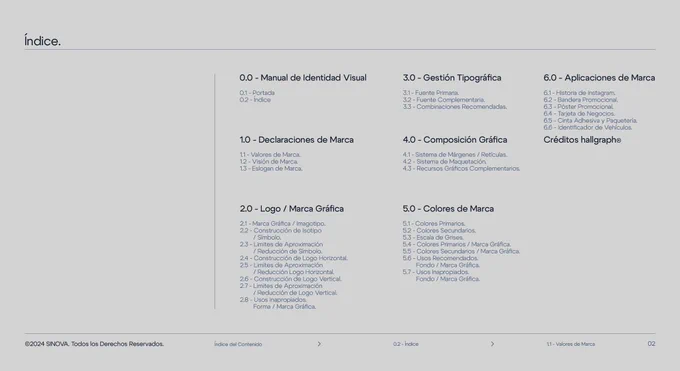
Task: Go to 1.0 - Declaraciones de Marca section
Action: tap(297, 140)
